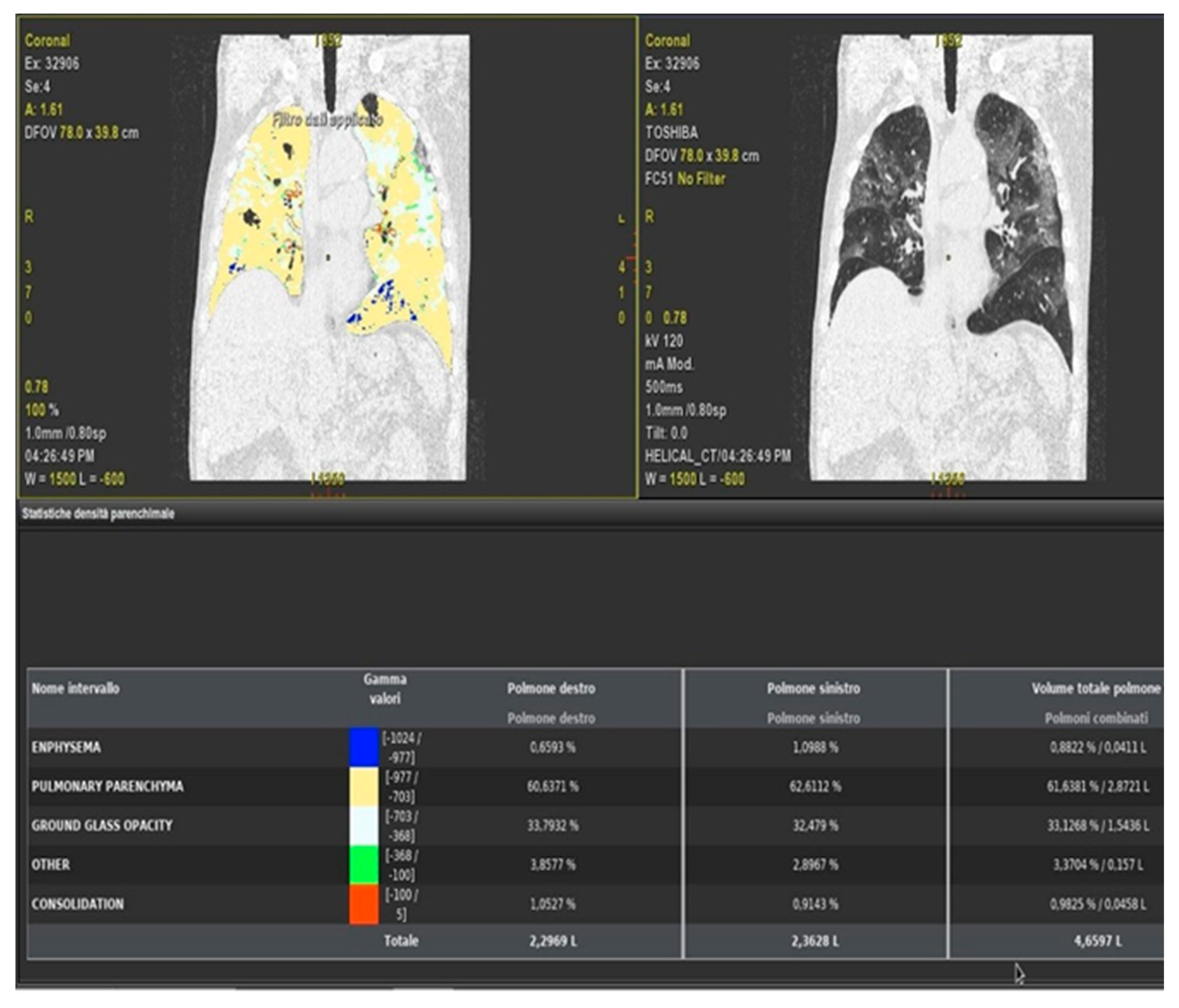
Task: Select the CONSOLIDATION row label
Action: pos(77,904)
